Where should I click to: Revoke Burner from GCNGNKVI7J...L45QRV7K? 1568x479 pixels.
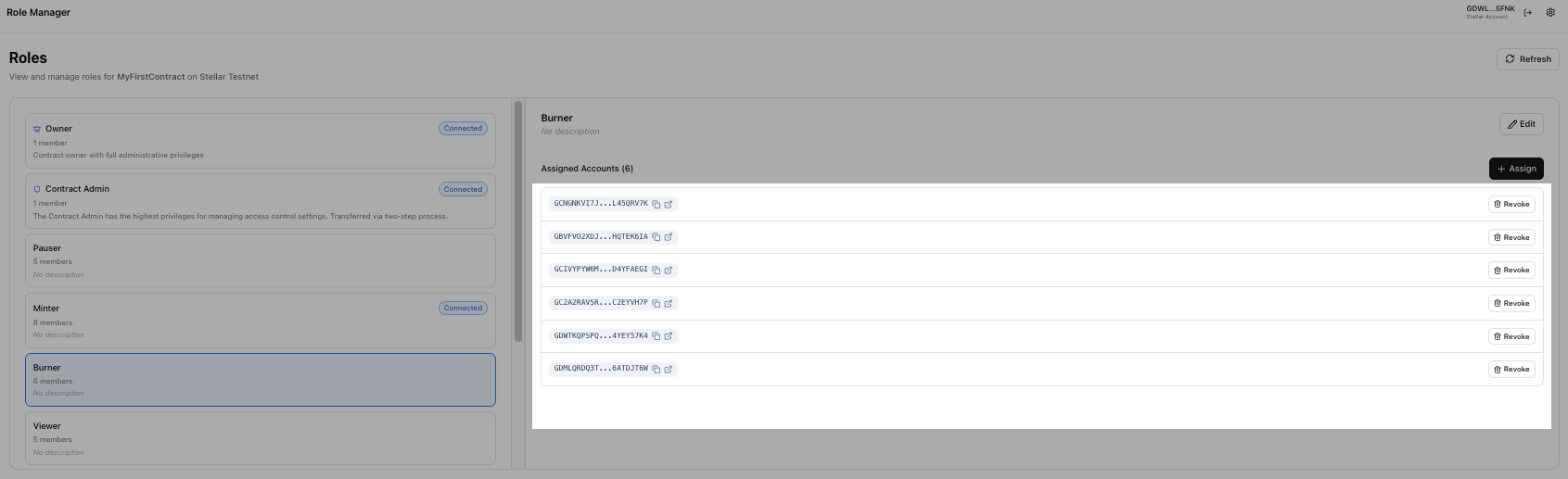point(1511,205)
